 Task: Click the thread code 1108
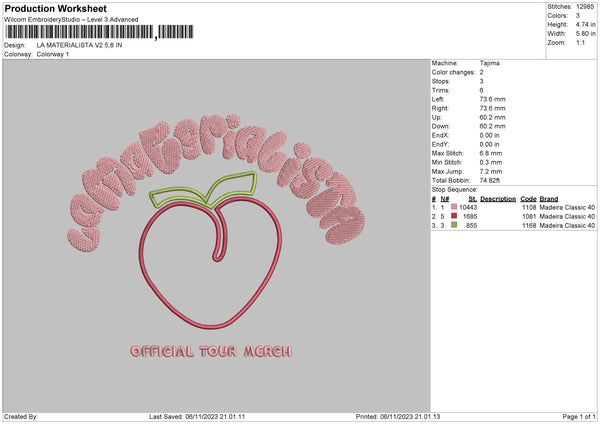coord(529,207)
